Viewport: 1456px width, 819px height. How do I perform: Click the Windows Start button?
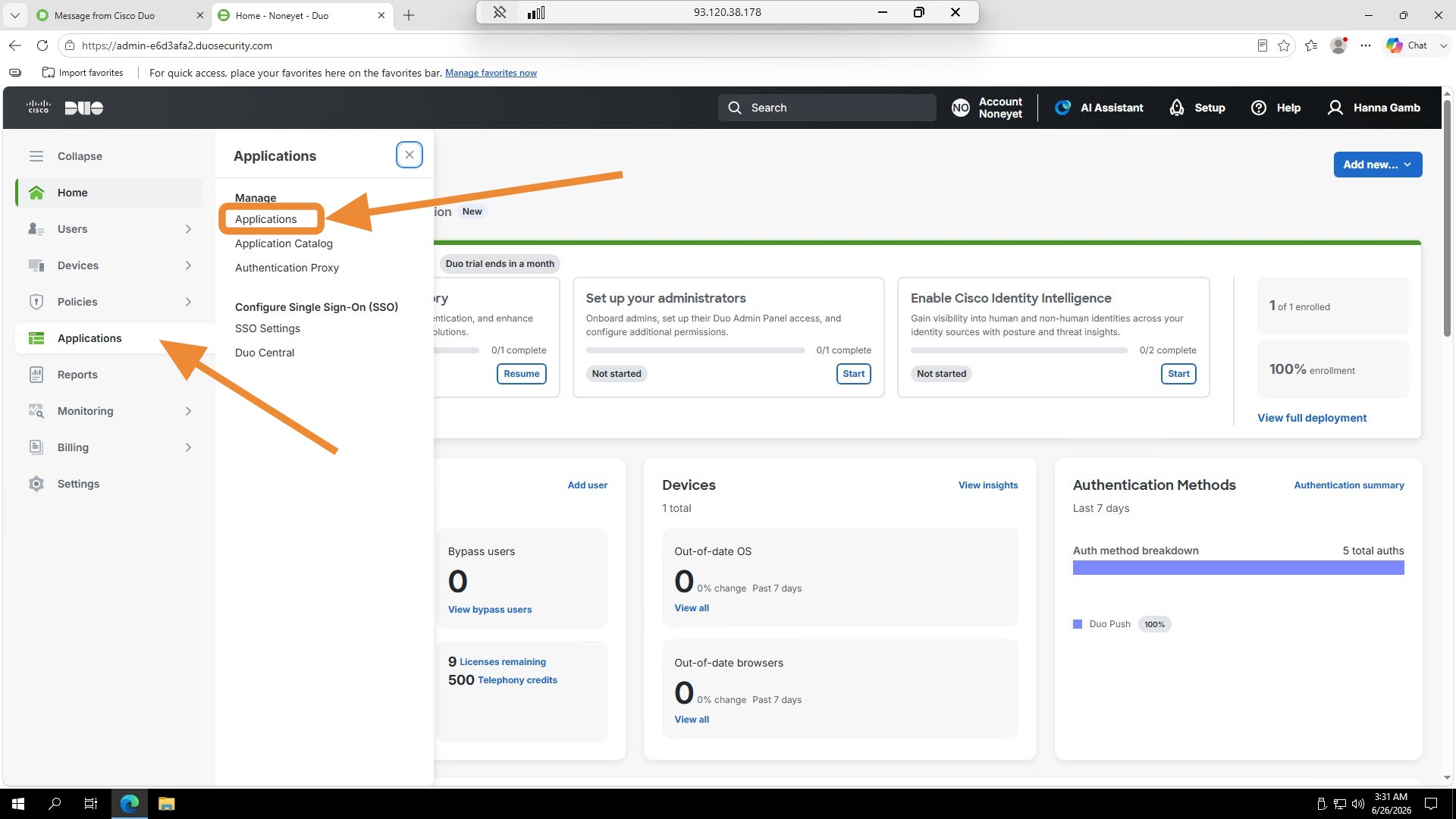pos(18,804)
